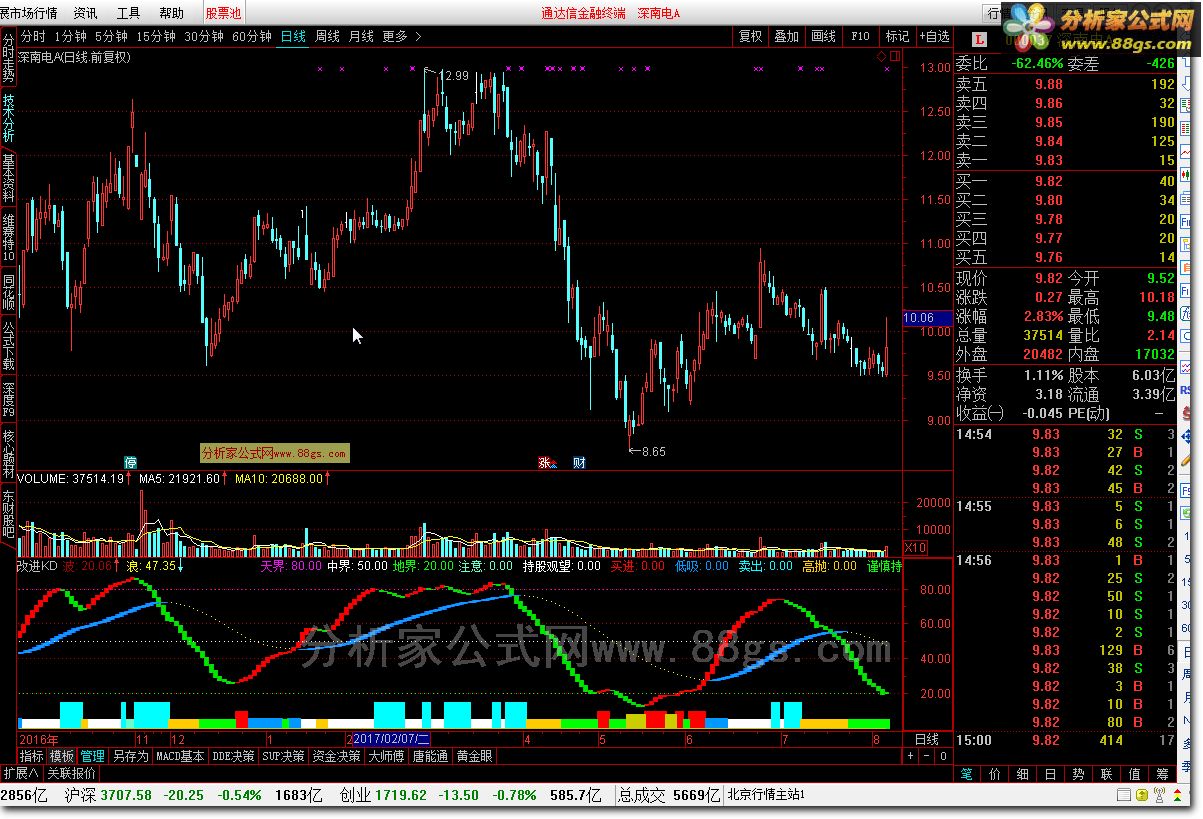Screen dimensions: 1203x819
Task: Click the 复权 toolbar button
Action: point(750,36)
